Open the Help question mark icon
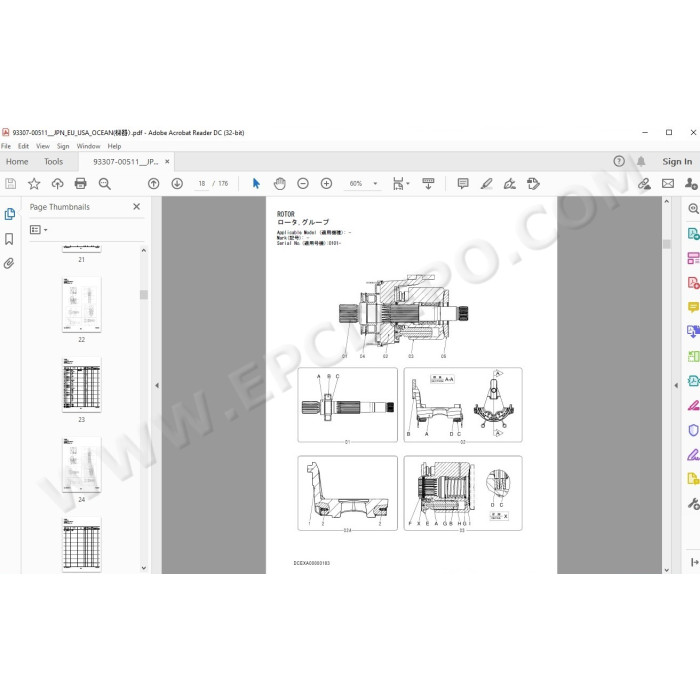Image resolution: width=700 pixels, height=700 pixels. pyautogui.click(x=619, y=161)
